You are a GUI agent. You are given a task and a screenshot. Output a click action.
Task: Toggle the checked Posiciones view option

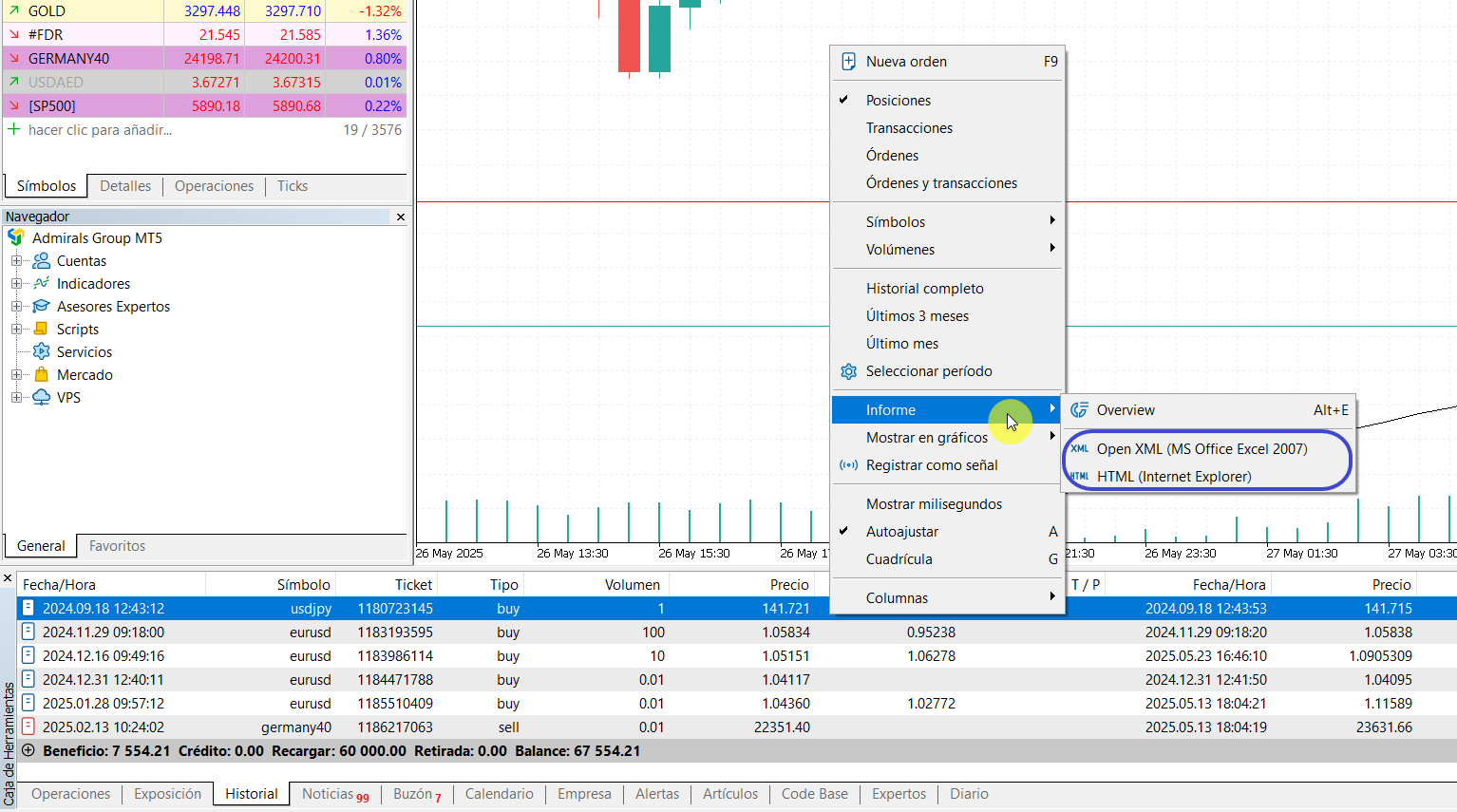point(946,101)
